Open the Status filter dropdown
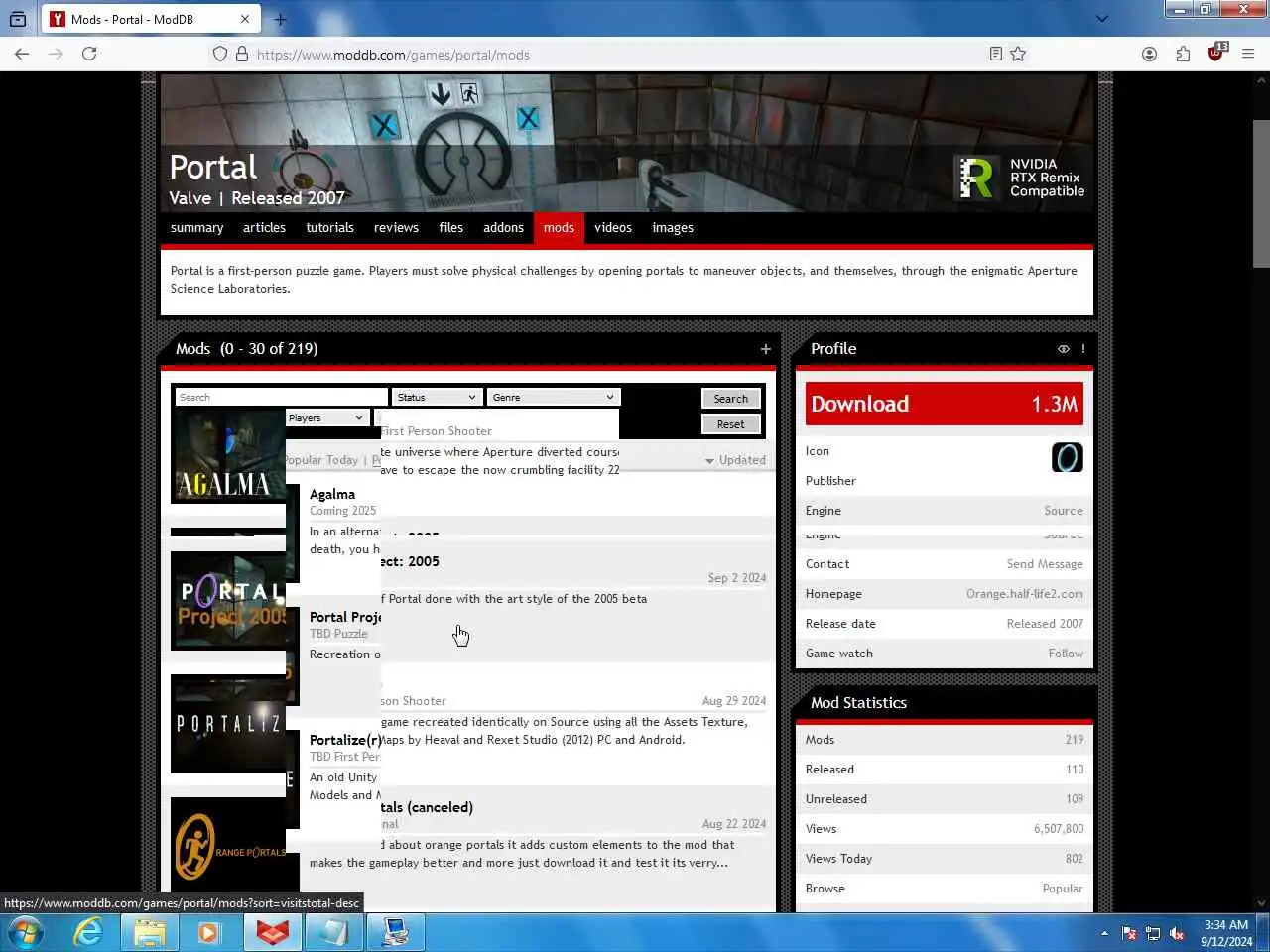The image size is (1270, 952). (437, 397)
